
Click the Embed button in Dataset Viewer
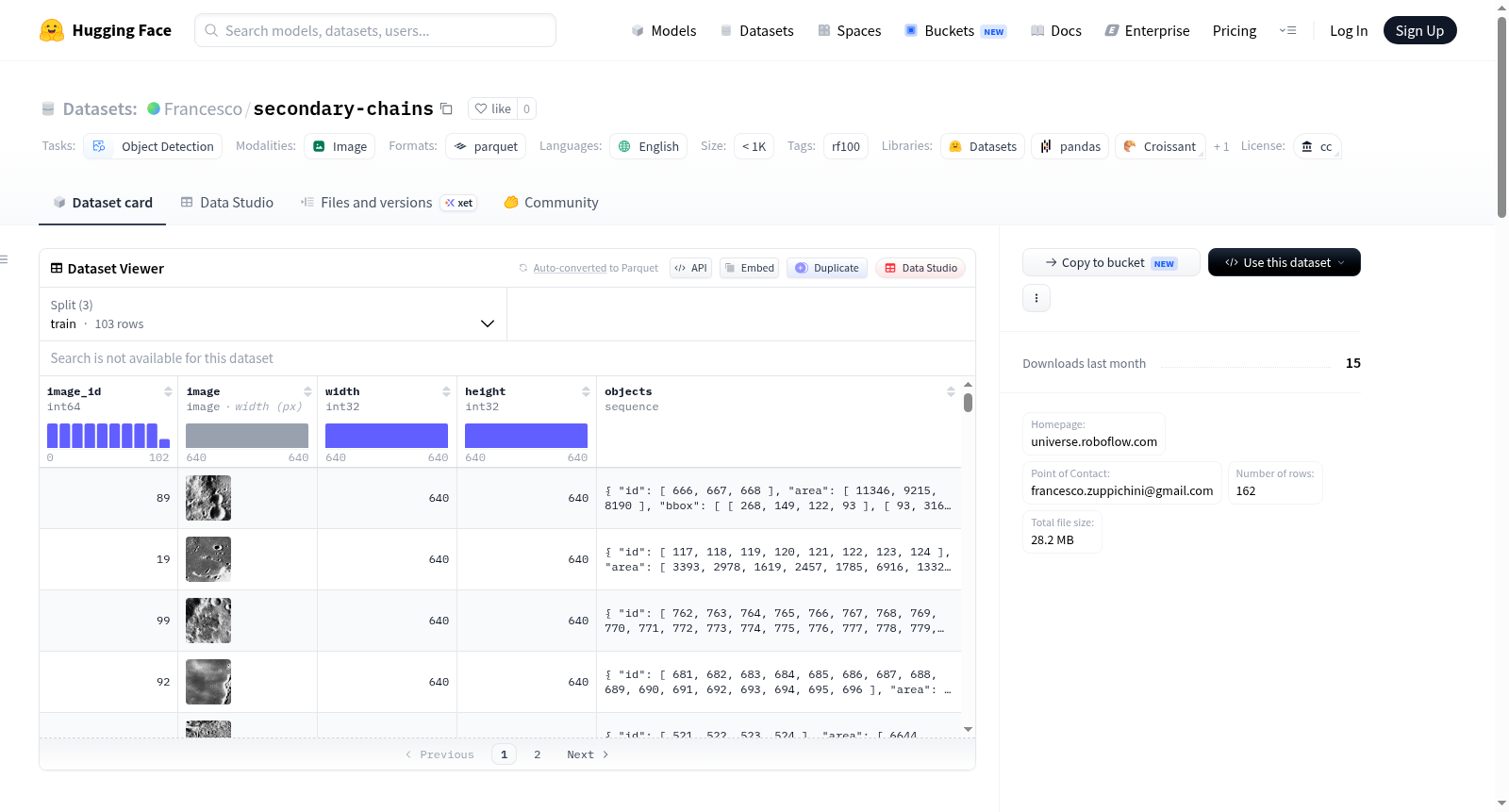pos(750,268)
